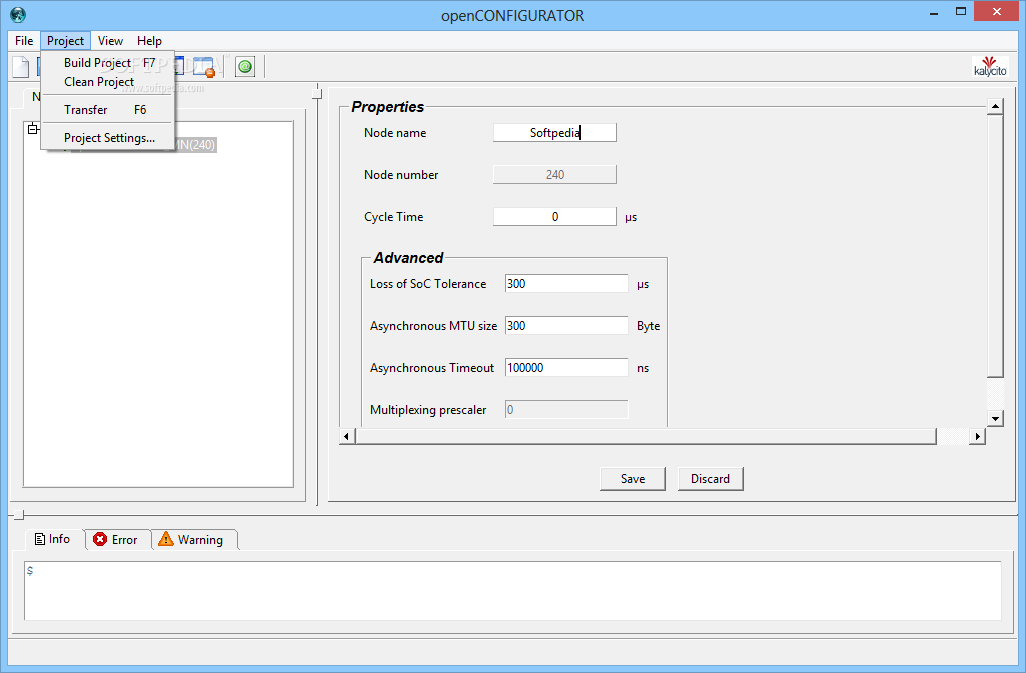Click the vertical scrollbar thumb in Properties
Image resolution: width=1026 pixels, height=673 pixels.
(x=995, y=246)
